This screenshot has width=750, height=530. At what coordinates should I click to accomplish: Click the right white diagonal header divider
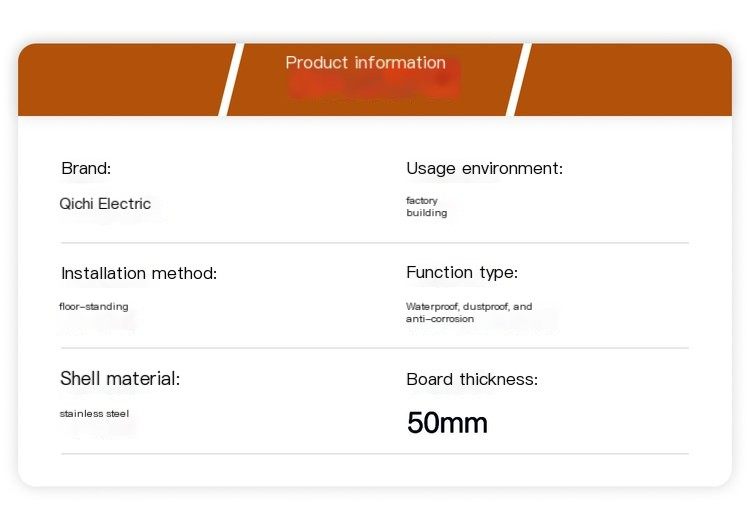pos(519,79)
